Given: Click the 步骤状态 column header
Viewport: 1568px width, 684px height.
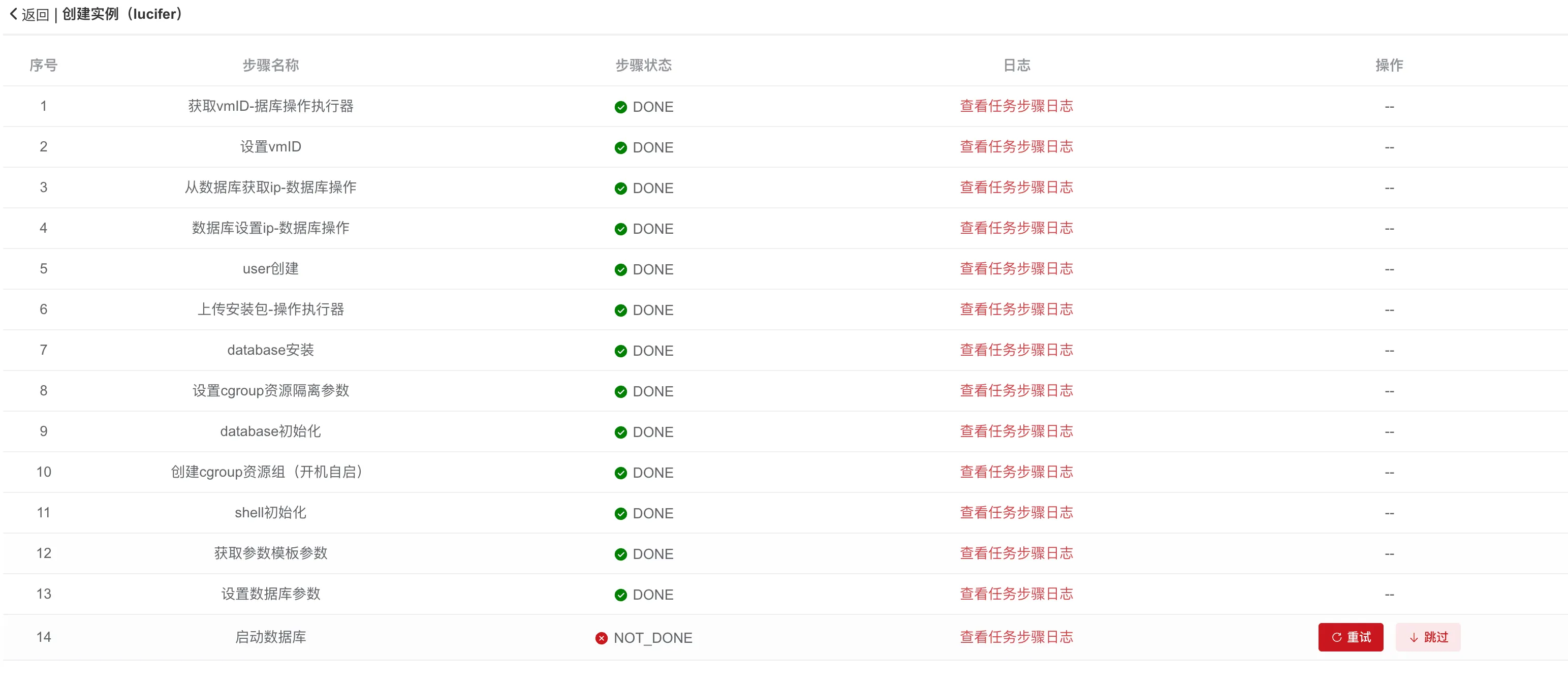Looking at the screenshot, I should pyautogui.click(x=643, y=65).
